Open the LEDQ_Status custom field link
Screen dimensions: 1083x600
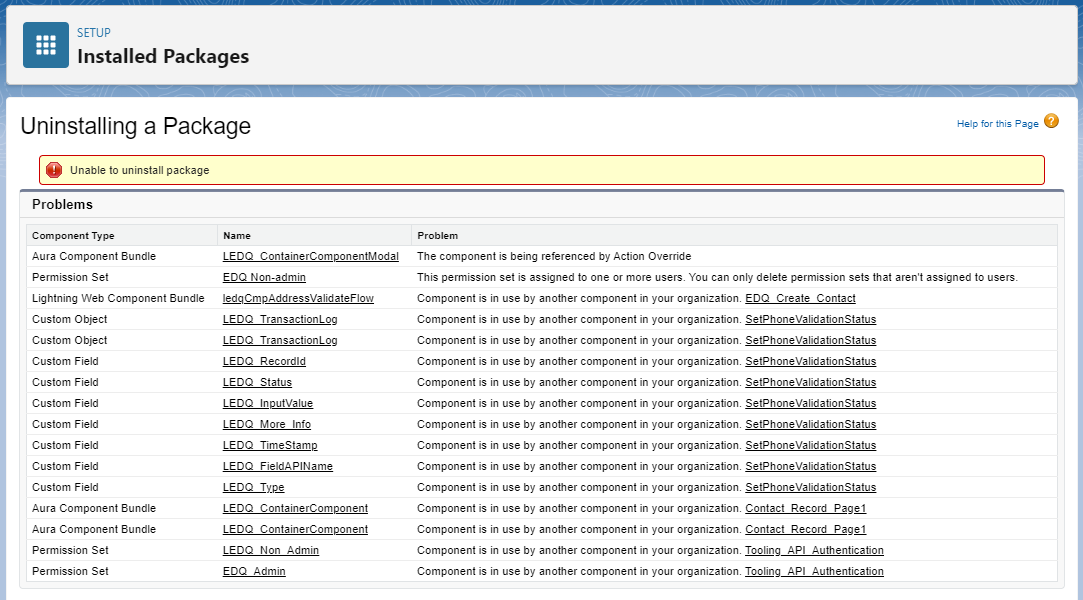(257, 382)
